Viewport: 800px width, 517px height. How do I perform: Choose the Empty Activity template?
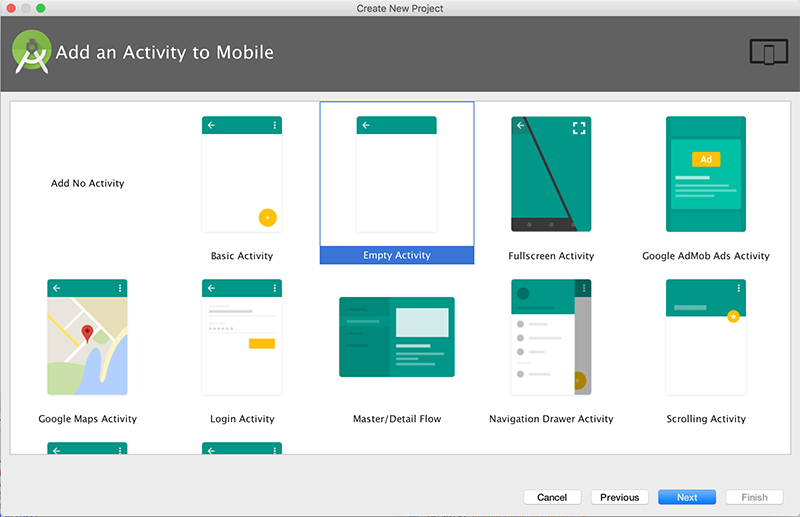[x=397, y=175]
